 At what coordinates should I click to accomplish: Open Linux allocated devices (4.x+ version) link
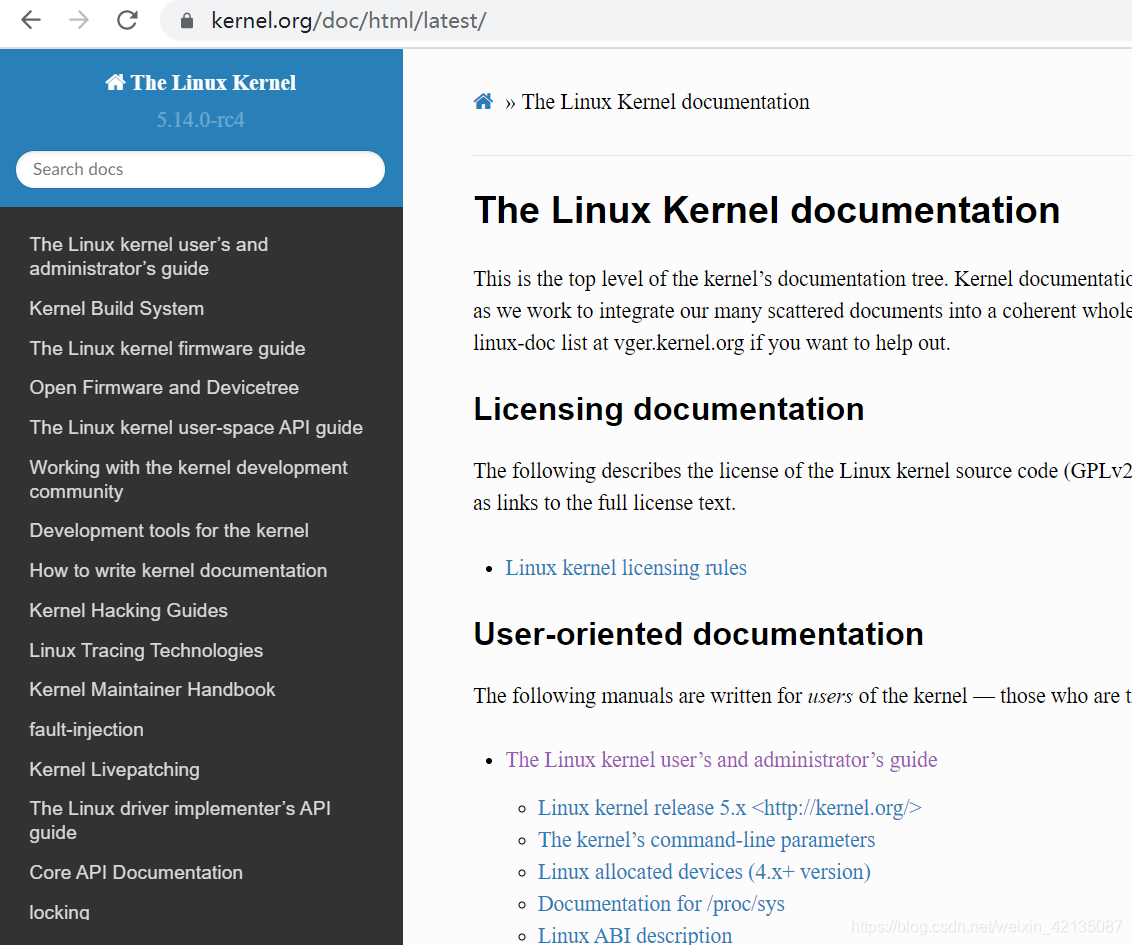tap(704, 871)
